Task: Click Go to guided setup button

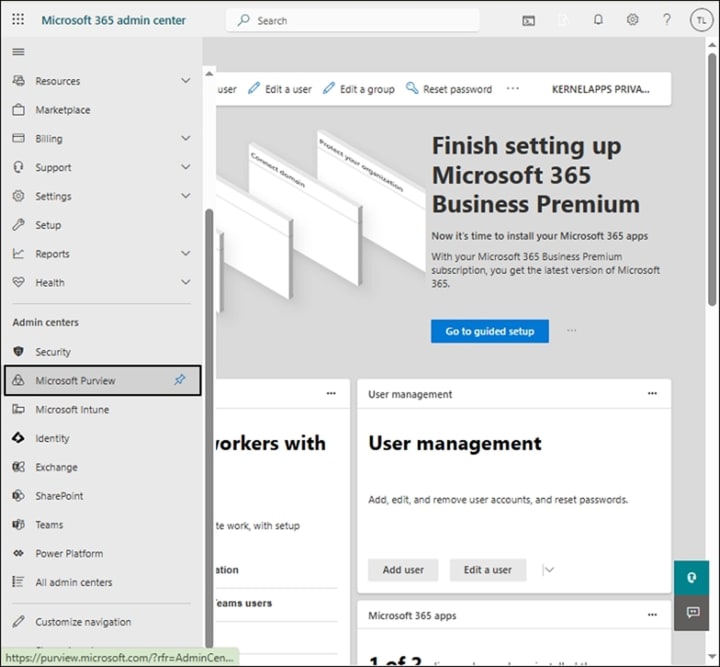Action: coord(489,331)
